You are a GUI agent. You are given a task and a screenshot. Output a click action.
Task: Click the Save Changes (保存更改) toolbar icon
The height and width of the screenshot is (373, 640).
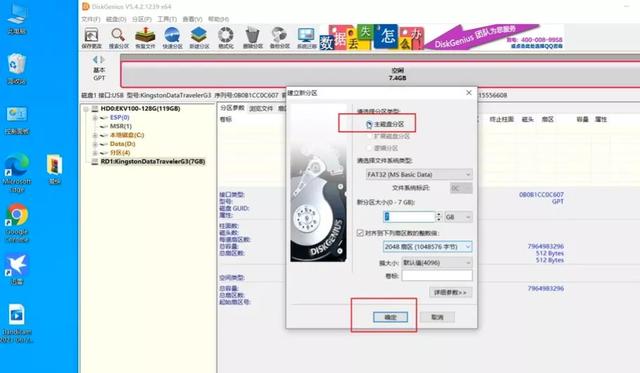pos(91,38)
